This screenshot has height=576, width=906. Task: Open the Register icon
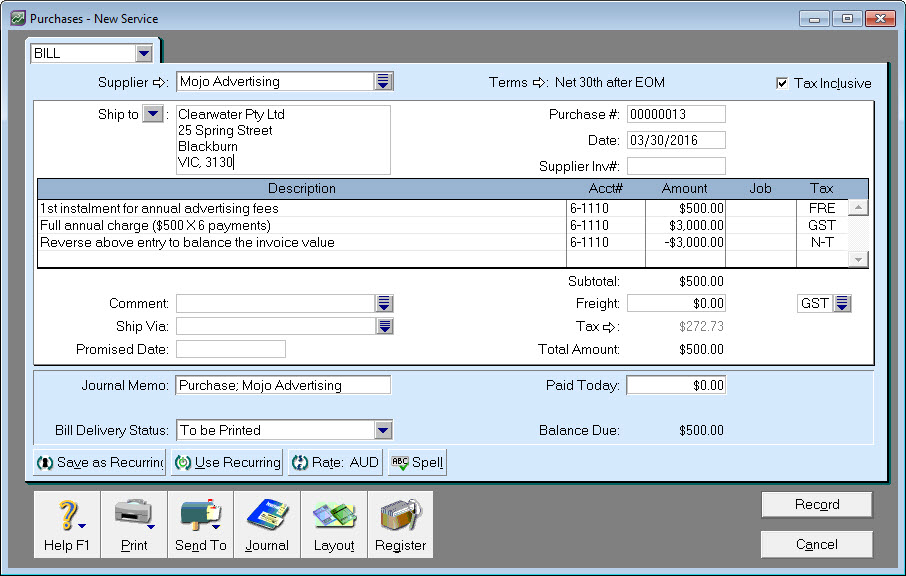tap(400, 523)
